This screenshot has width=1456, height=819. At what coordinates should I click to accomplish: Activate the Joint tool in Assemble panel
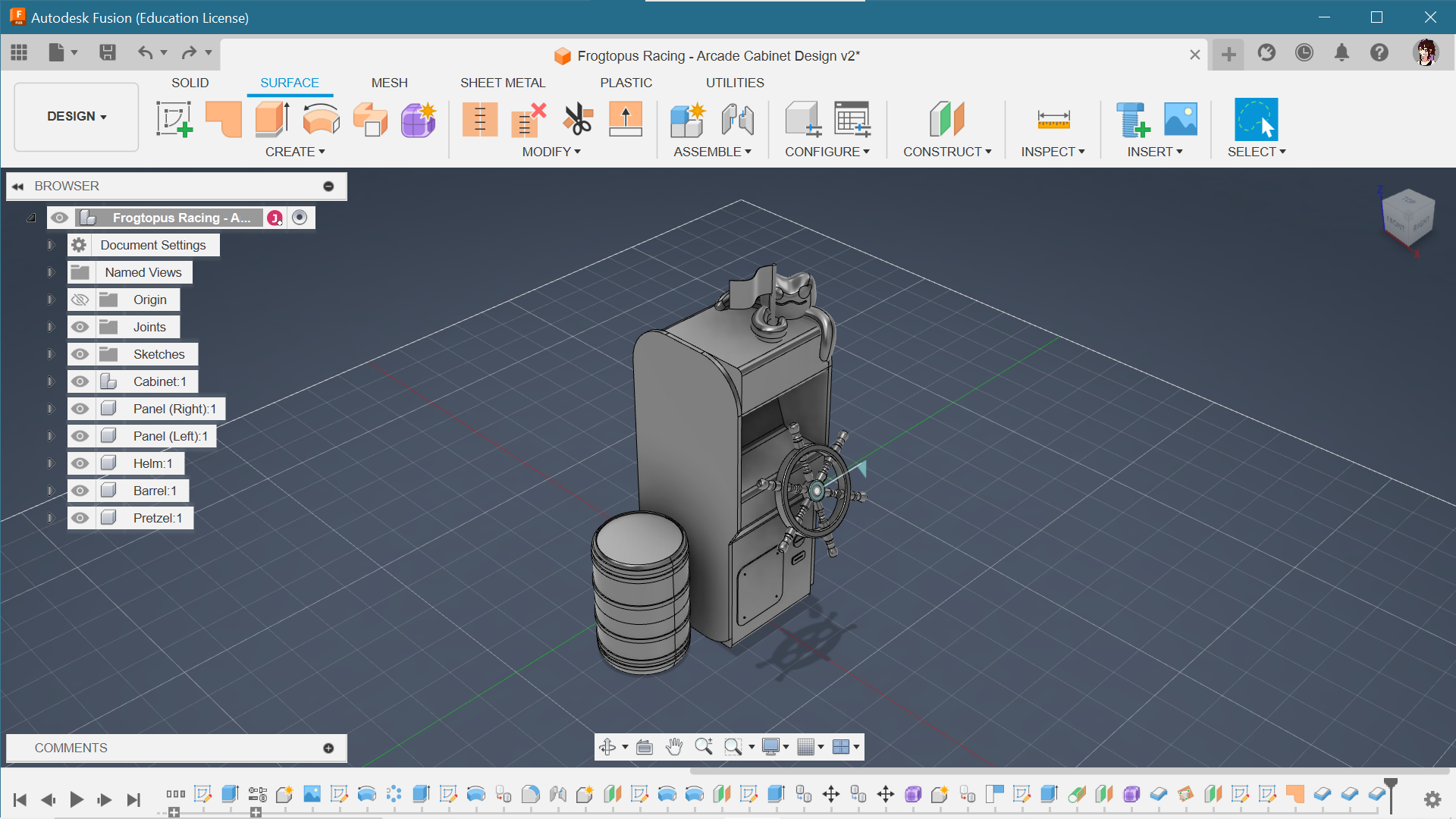coord(739,119)
